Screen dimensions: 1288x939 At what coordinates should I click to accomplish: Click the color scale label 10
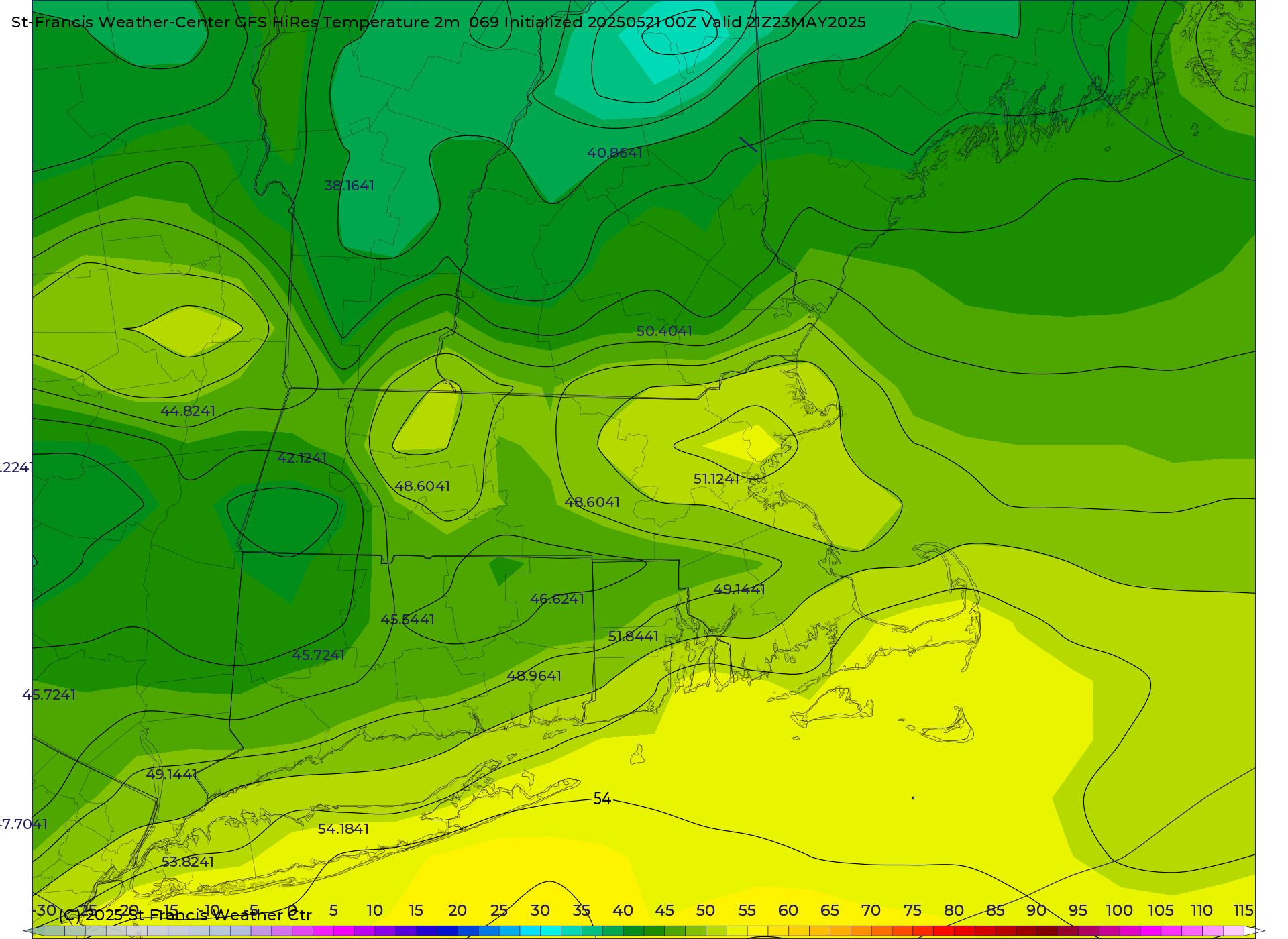(x=374, y=910)
